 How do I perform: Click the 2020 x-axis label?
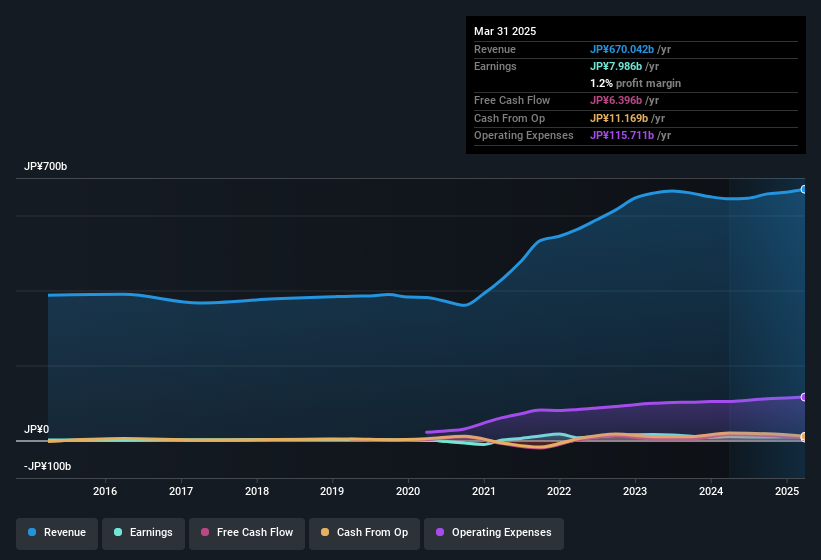click(x=408, y=491)
